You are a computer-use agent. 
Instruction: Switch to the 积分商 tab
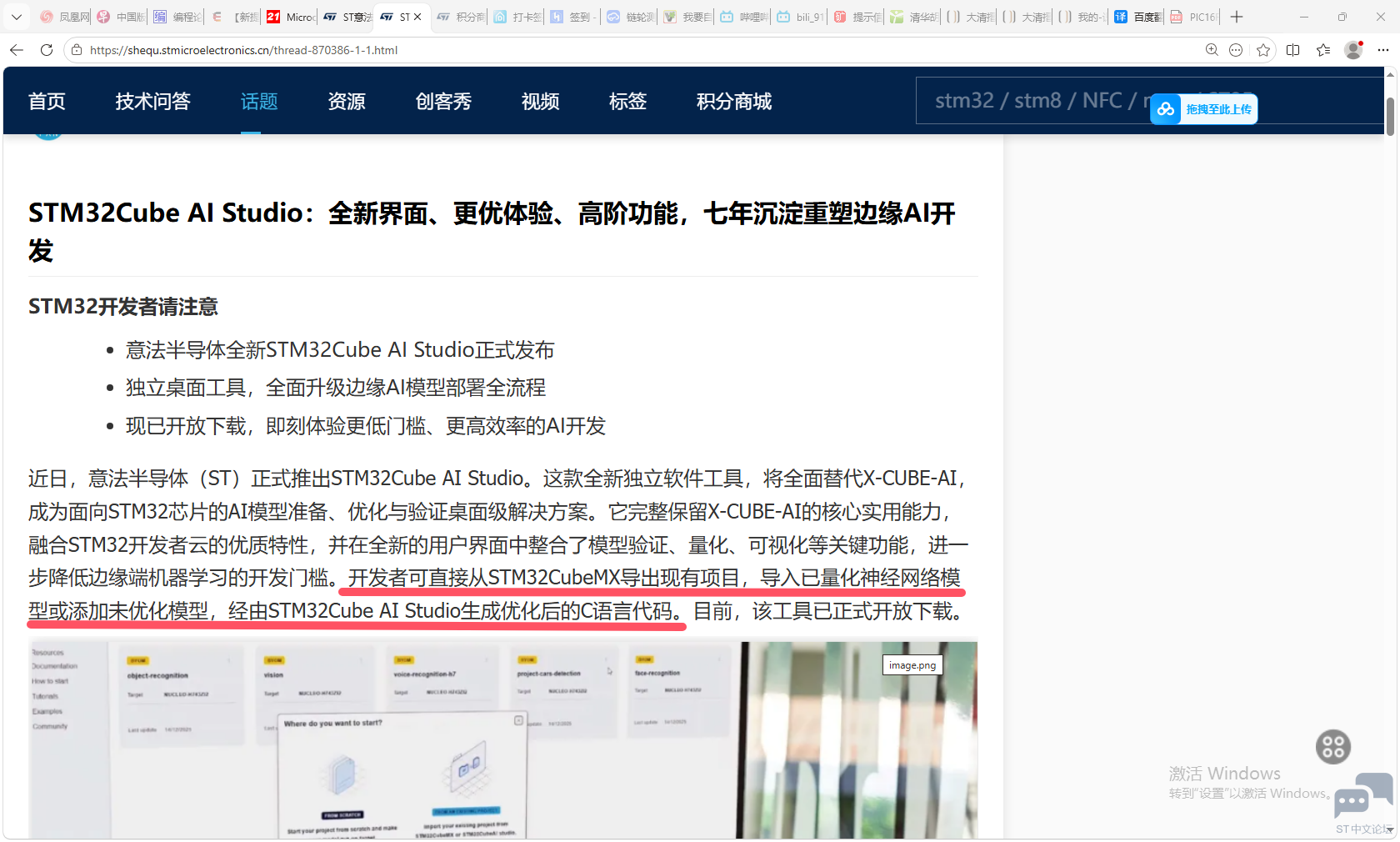461,17
